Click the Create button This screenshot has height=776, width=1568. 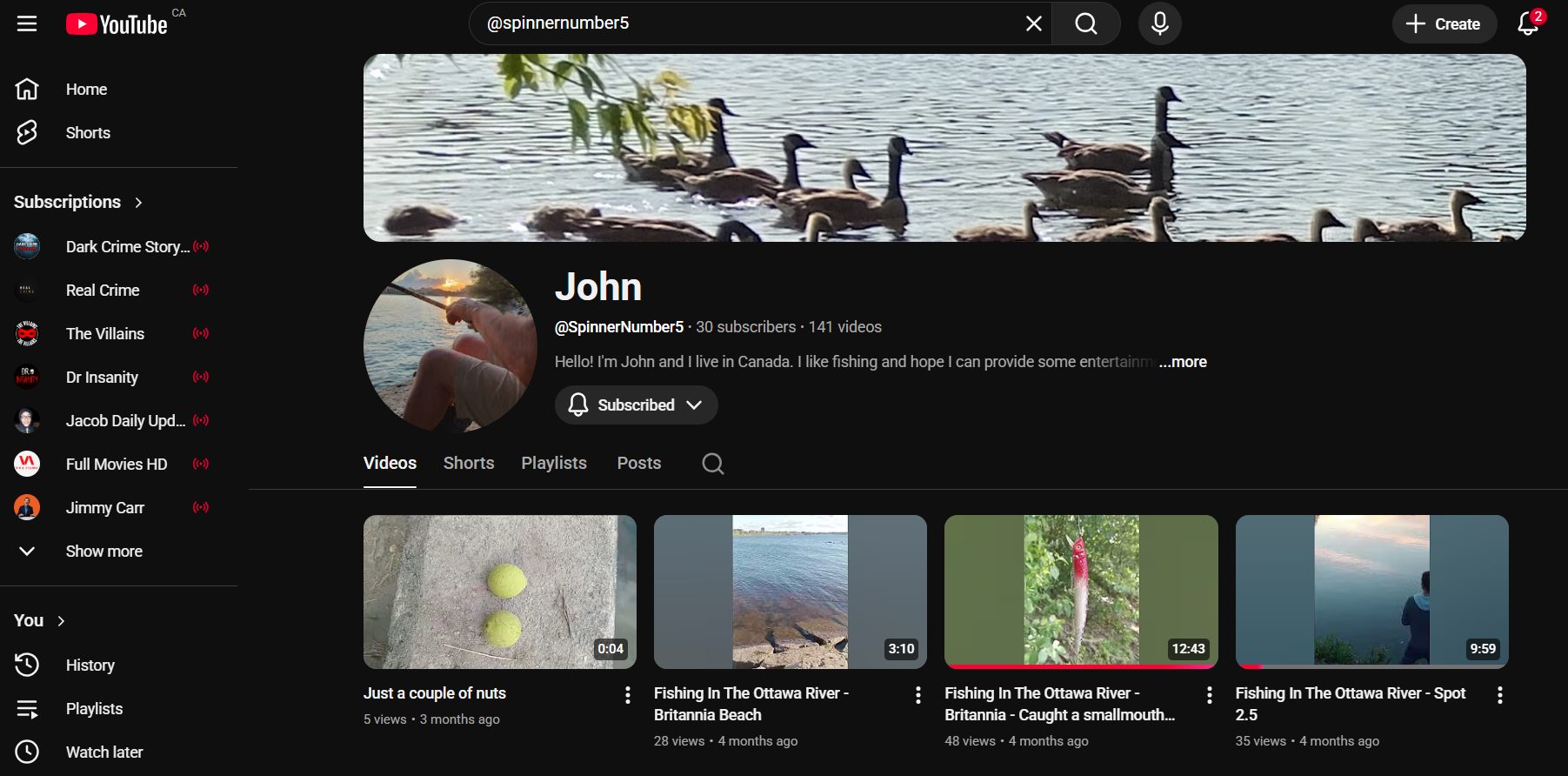coord(1444,23)
